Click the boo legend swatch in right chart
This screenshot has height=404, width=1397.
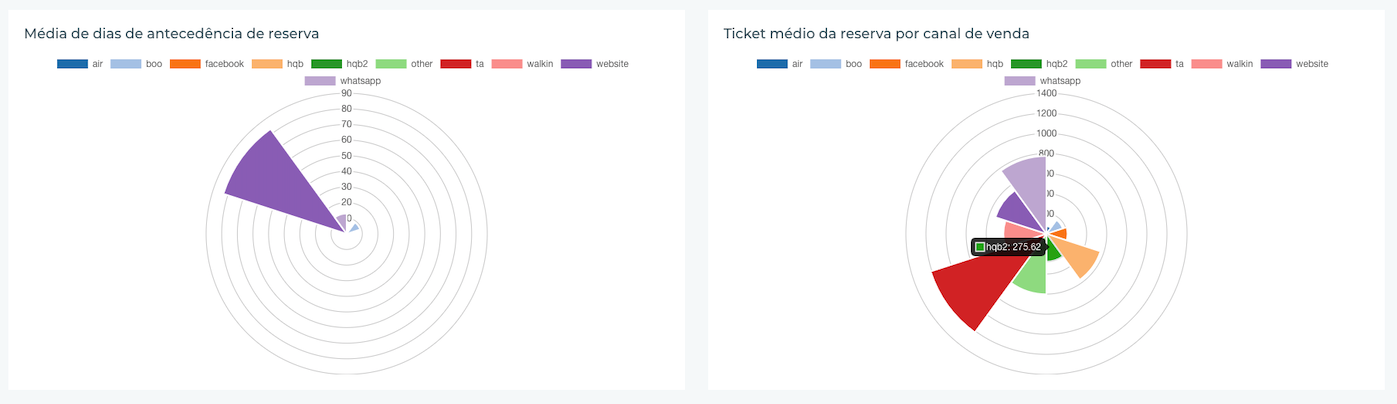[825, 64]
